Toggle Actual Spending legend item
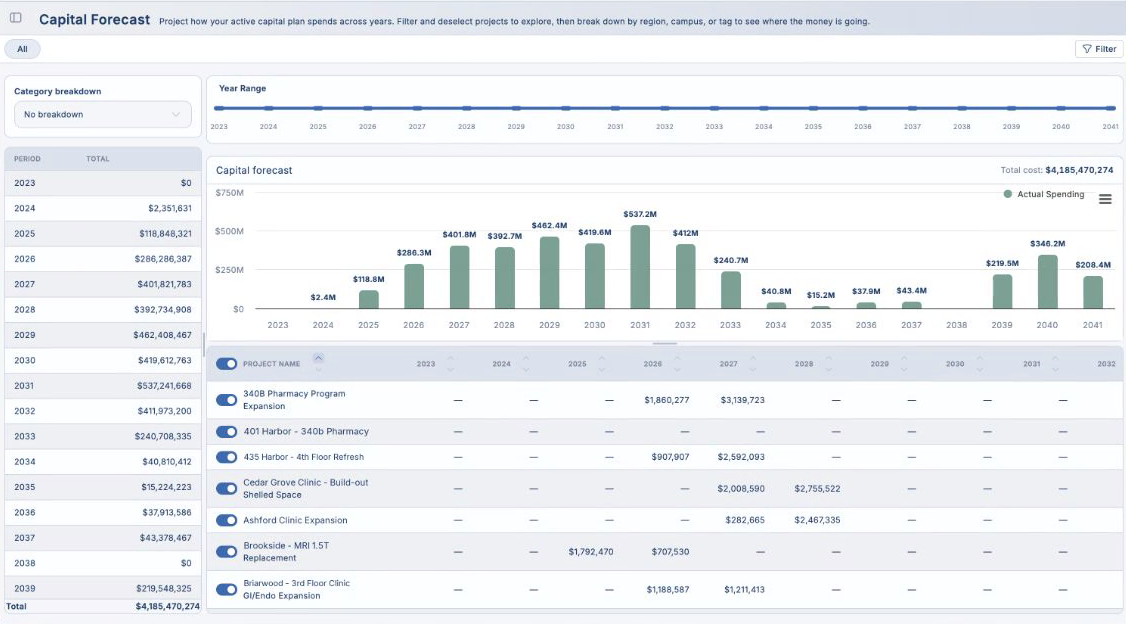1126x624 pixels. click(x=1043, y=194)
